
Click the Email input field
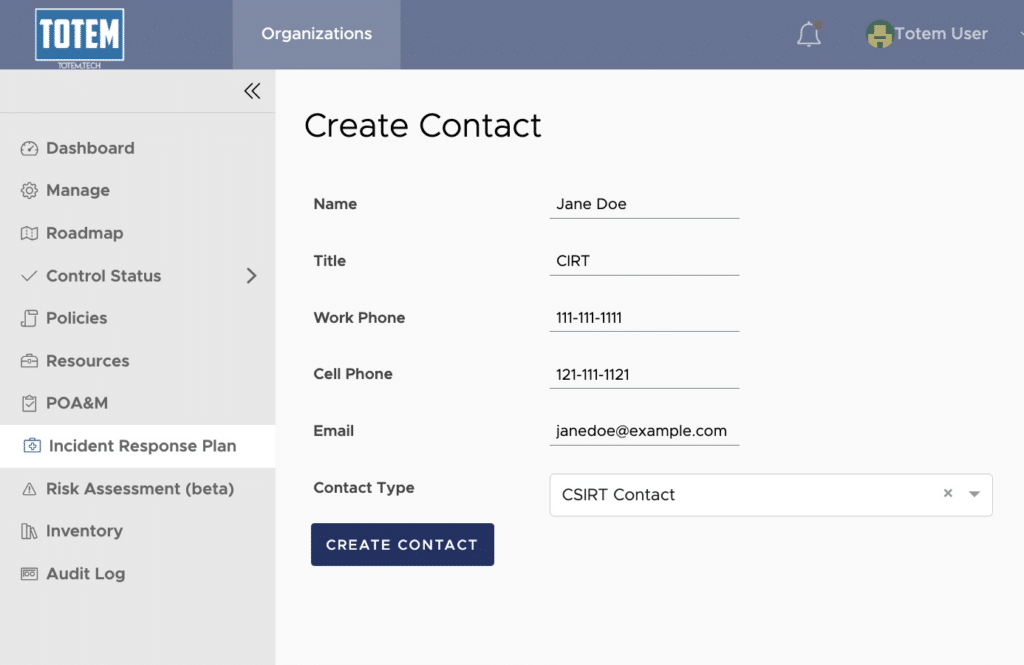[x=644, y=431]
